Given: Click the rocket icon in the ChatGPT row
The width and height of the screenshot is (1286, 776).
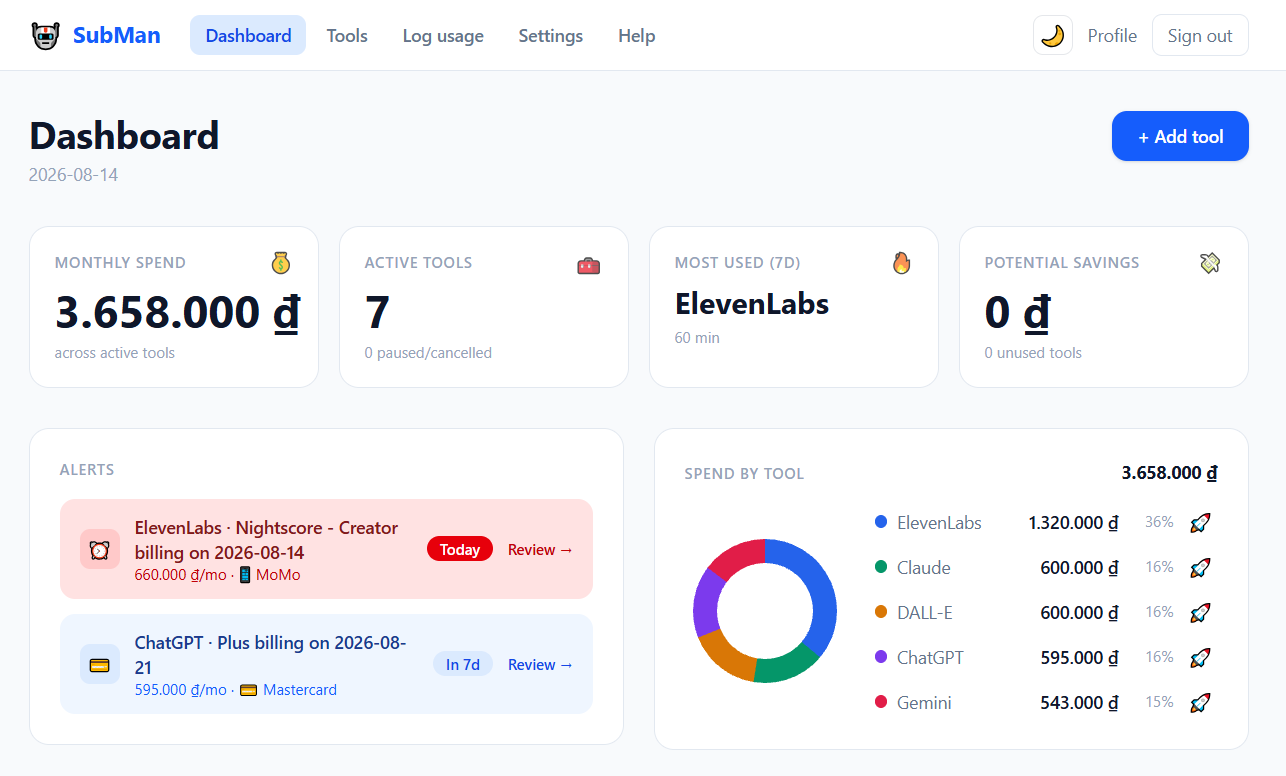Looking at the screenshot, I should click(1200, 658).
